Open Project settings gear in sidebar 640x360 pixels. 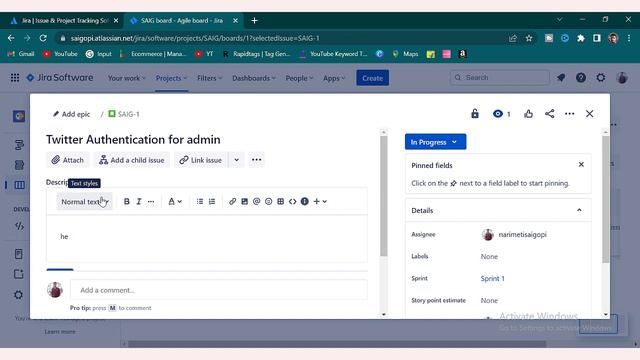18,295
